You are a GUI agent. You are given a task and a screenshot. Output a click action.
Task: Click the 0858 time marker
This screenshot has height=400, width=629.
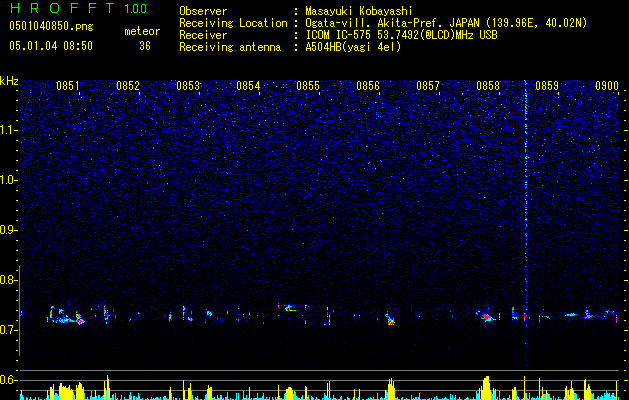pos(488,86)
